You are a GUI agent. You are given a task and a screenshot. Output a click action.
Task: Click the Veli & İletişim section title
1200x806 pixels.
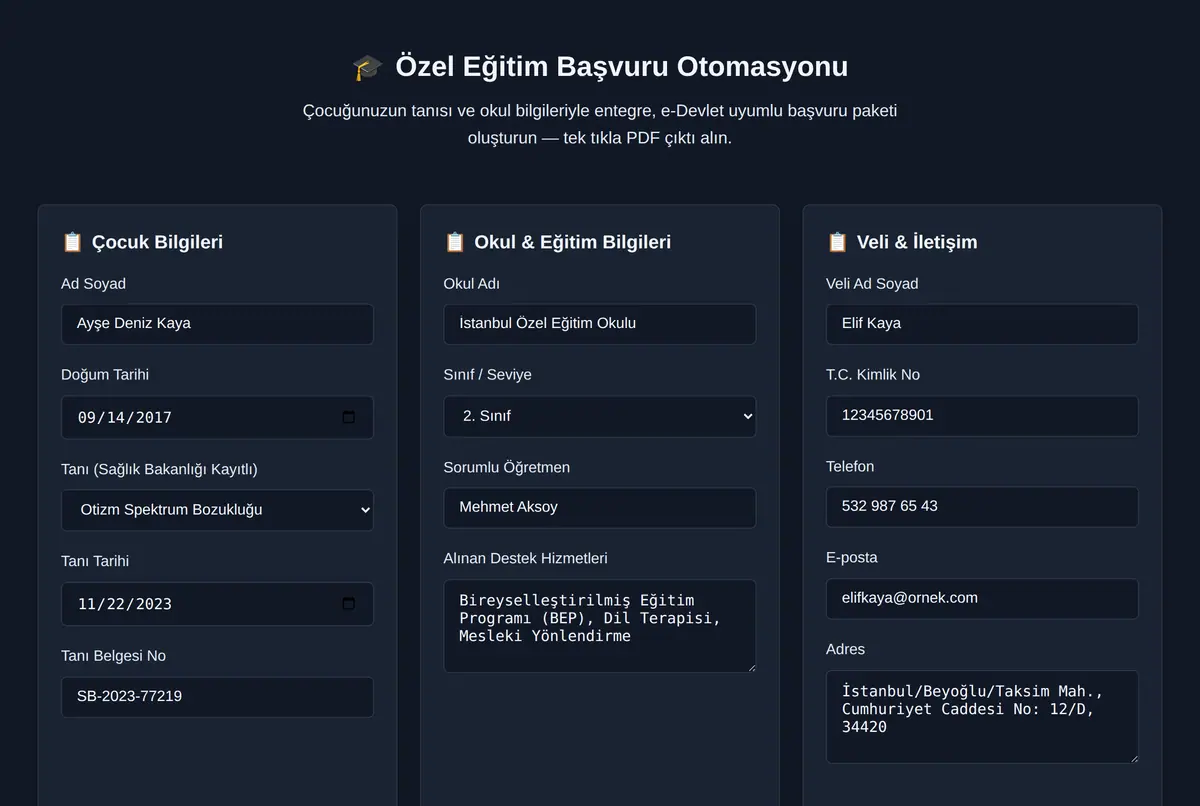coord(917,242)
